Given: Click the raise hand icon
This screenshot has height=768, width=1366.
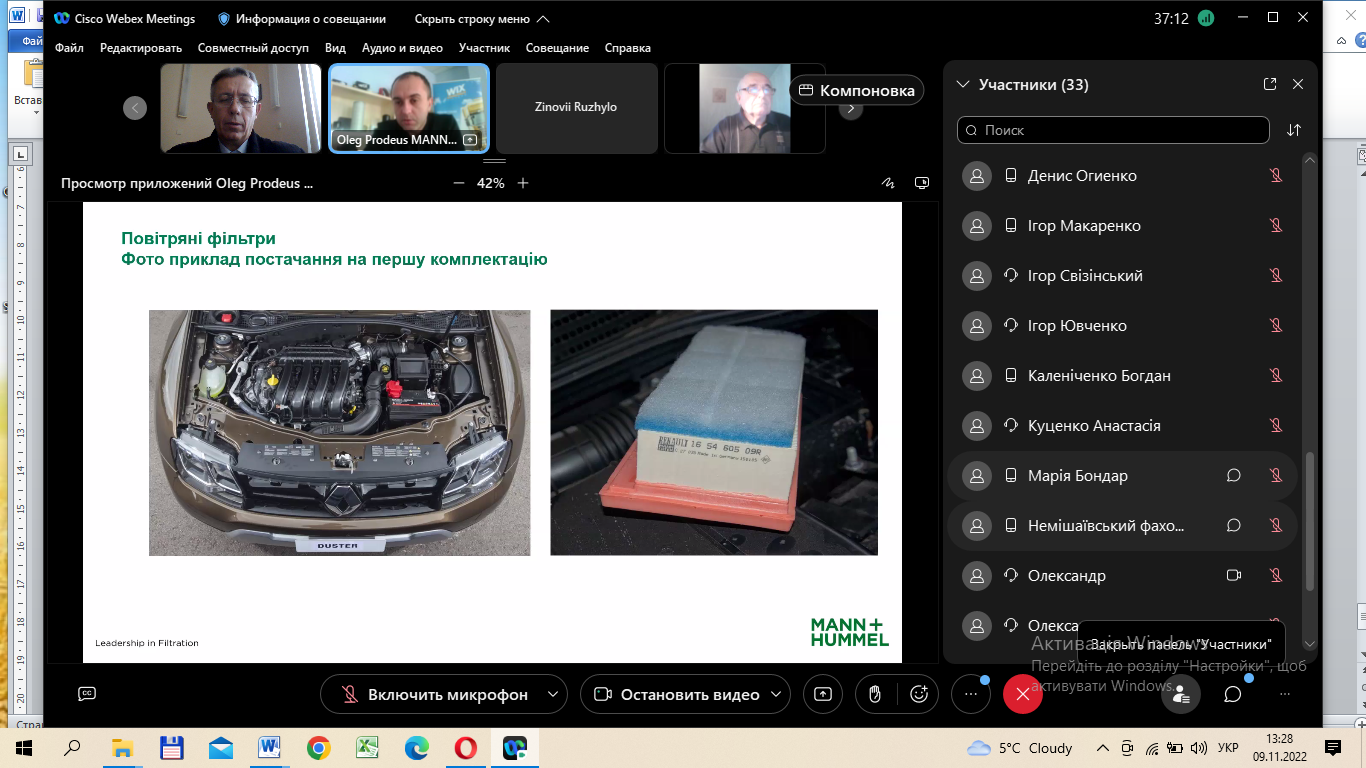Looking at the screenshot, I should (x=875, y=694).
